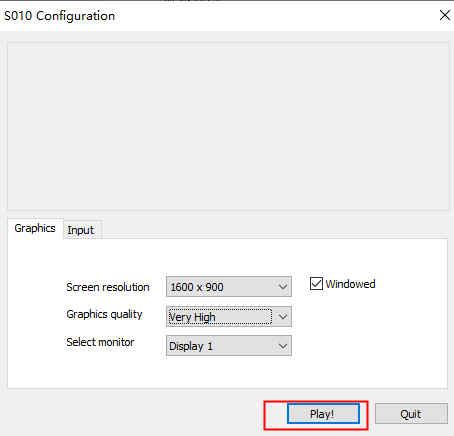Exit using the Quit button
Viewport: 454px width, 436px height.
click(411, 414)
